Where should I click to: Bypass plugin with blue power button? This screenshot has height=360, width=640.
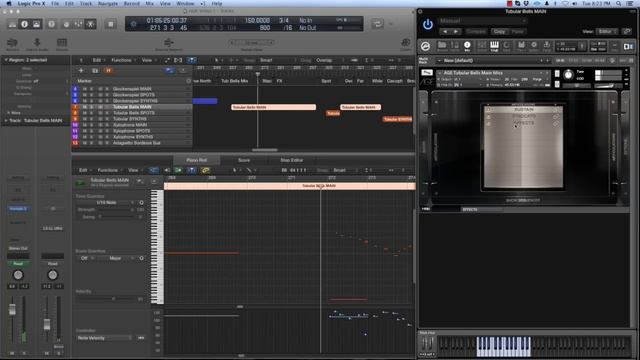pyautogui.click(x=428, y=25)
